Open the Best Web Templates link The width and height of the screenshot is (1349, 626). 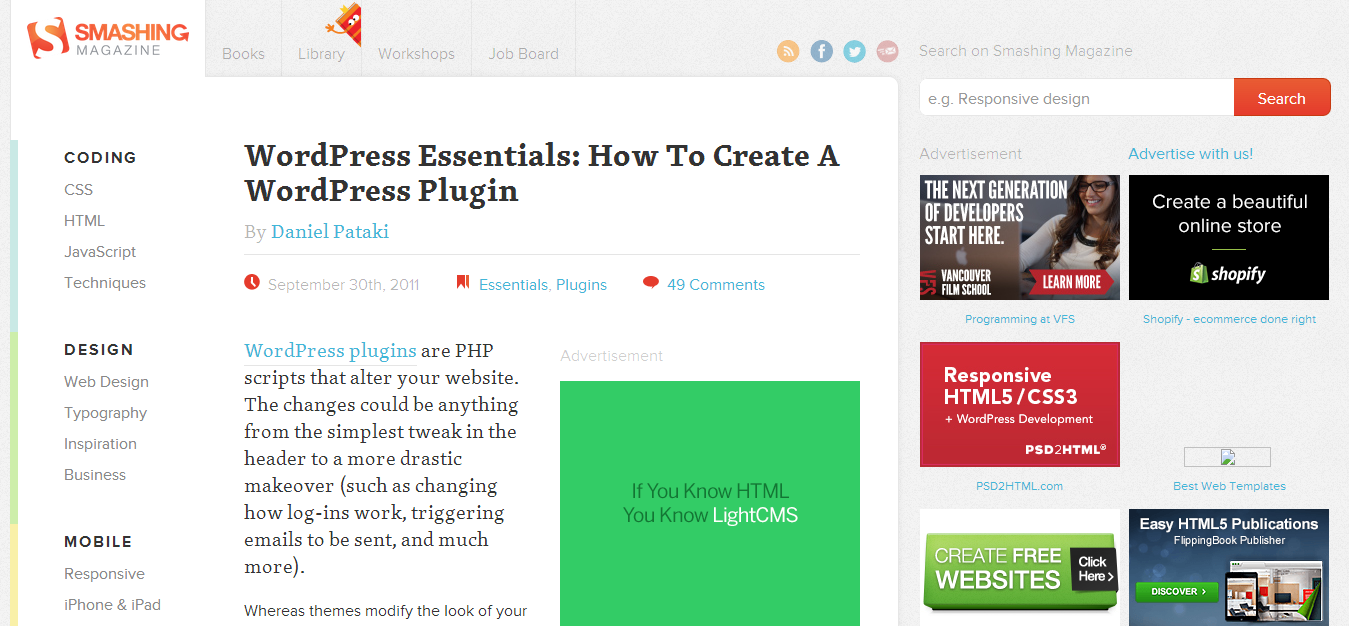pos(1229,486)
